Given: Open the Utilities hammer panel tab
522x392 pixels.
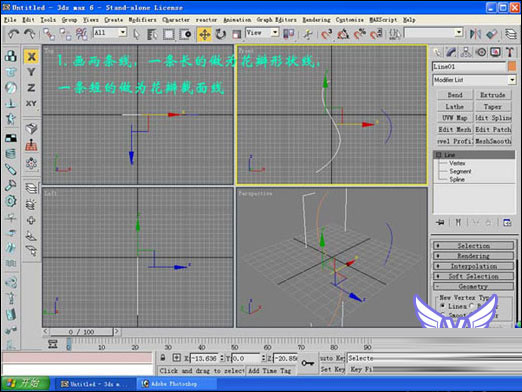Looking at the screenshot, I should tap(510, 52).
